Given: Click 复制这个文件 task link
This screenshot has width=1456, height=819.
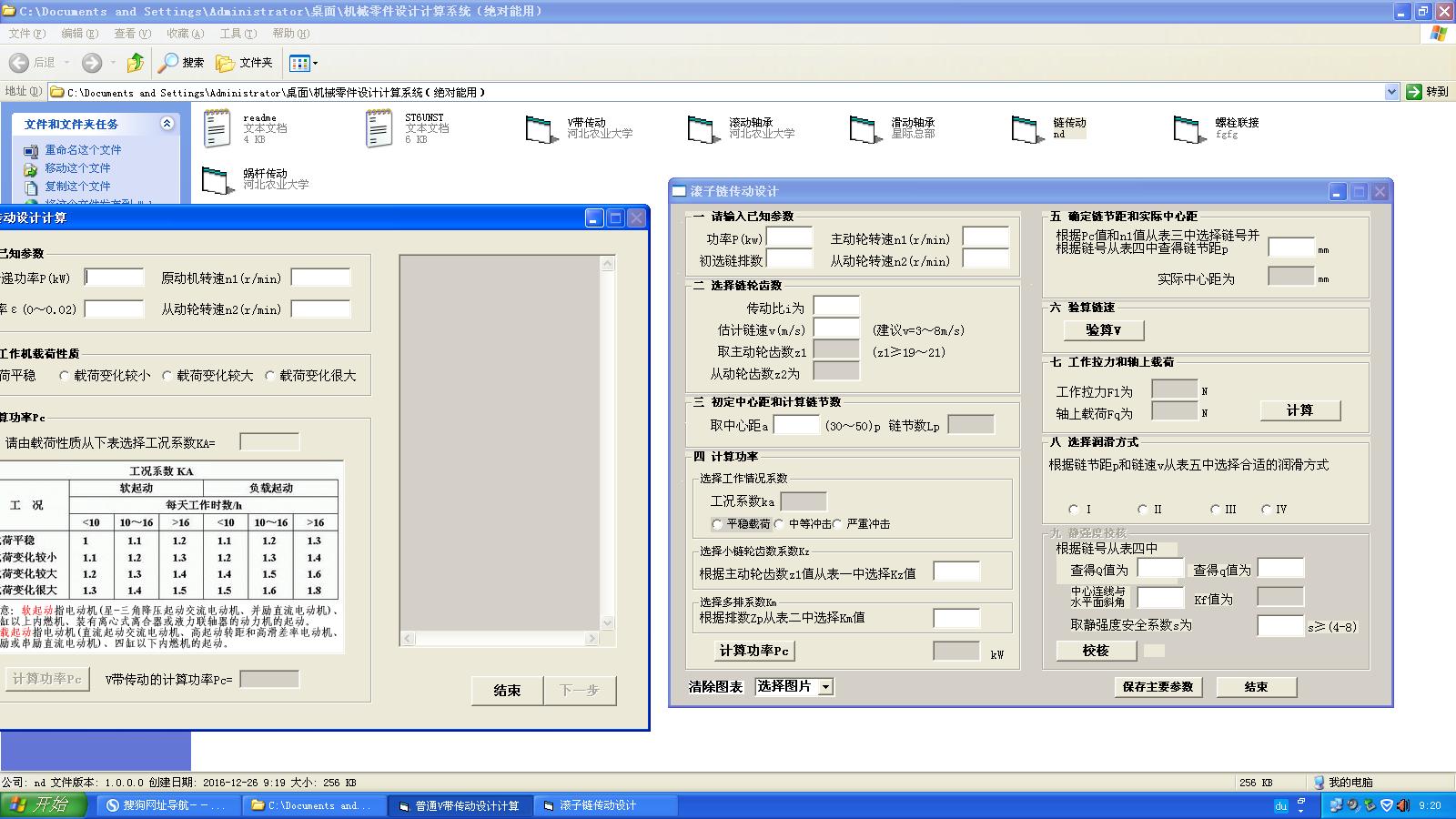Looking at the screenshot, I should click(x=77, y=187).
